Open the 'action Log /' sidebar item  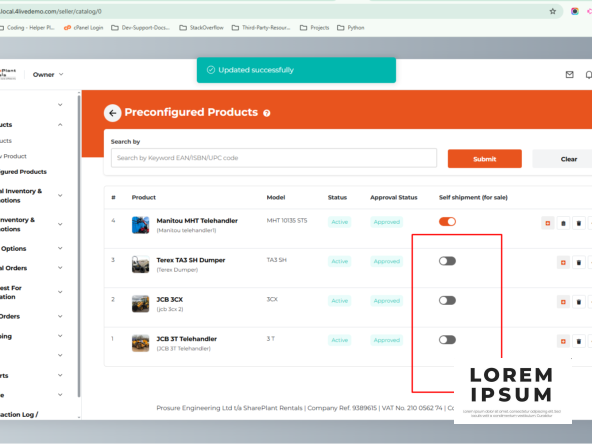[x=19, y=415]
